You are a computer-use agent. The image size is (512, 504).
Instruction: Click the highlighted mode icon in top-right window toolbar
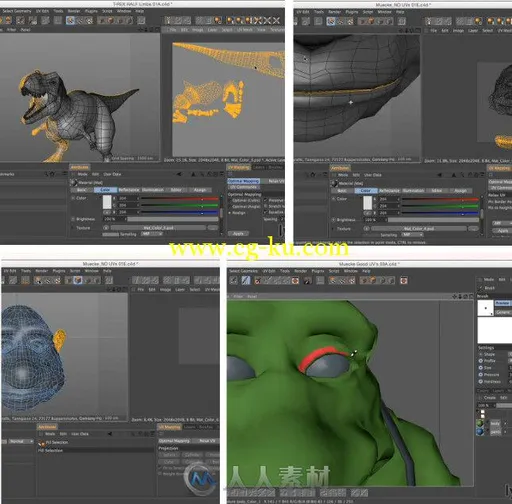331,21
